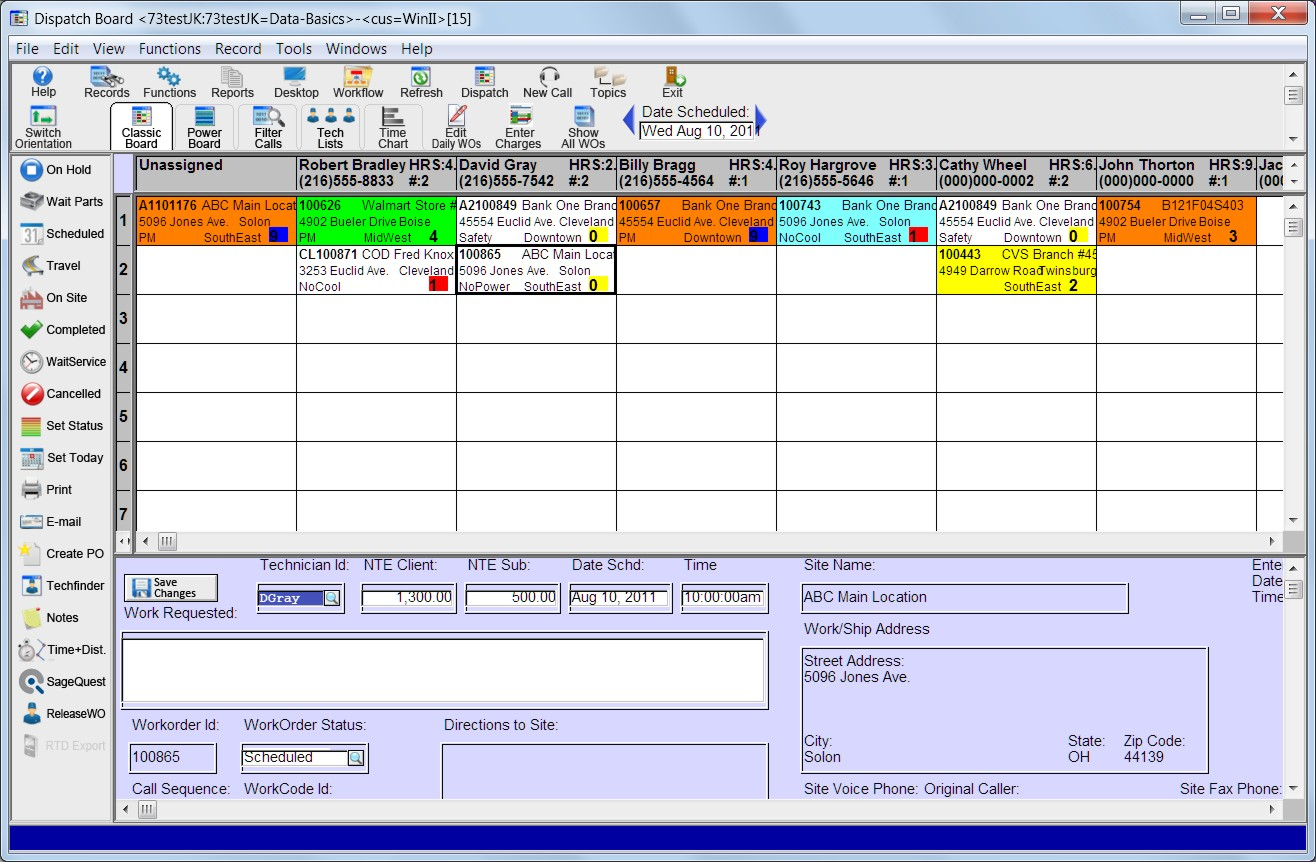The width and height of the screenshot is (1316, 862).
Task: Switch to the Power Board
Action: (x=203, y=126)
